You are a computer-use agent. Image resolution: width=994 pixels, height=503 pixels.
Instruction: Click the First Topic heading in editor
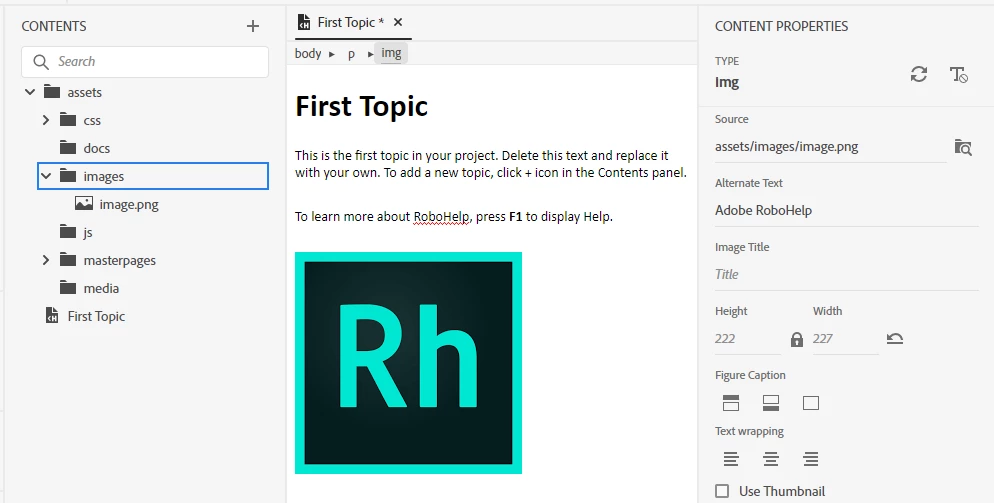point(361,105)
